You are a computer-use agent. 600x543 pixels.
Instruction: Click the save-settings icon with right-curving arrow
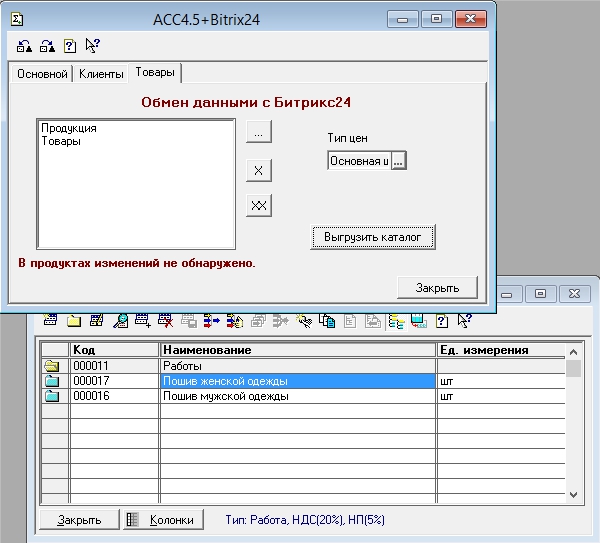(47, 46)
